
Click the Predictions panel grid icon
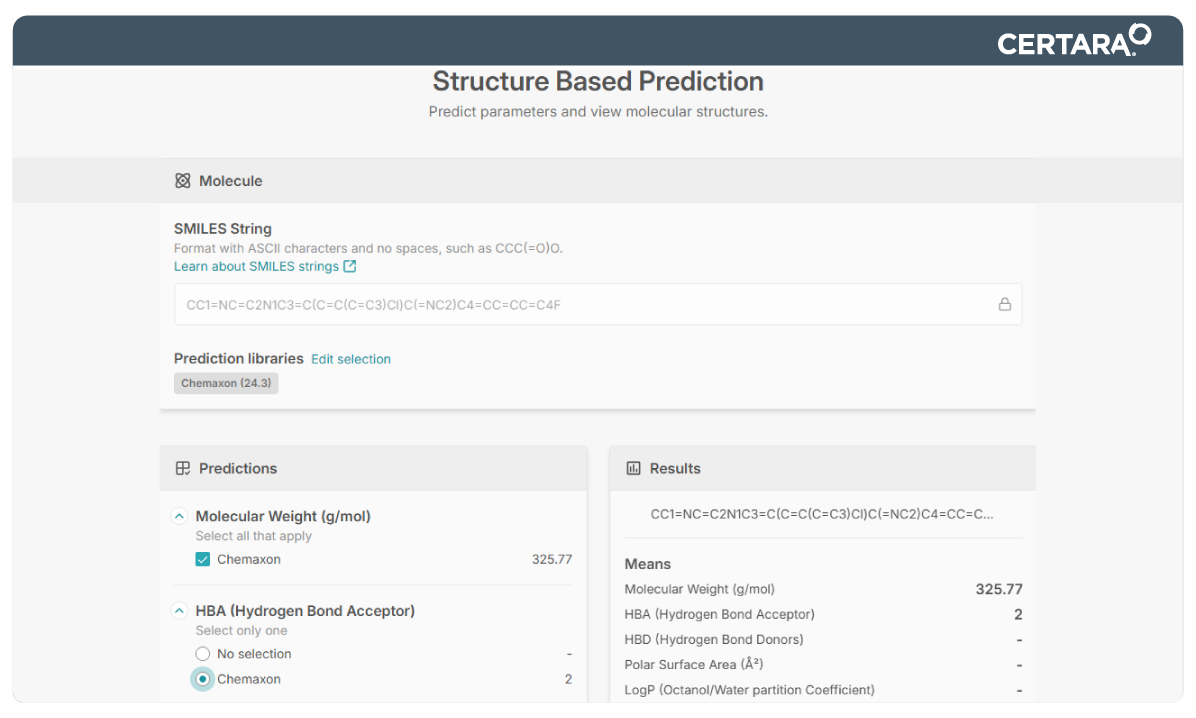click(x=182, y=468)
